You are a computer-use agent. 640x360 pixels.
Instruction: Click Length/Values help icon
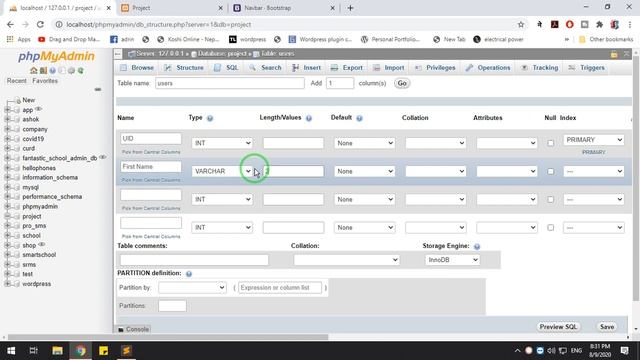click(x=309, y=118)
